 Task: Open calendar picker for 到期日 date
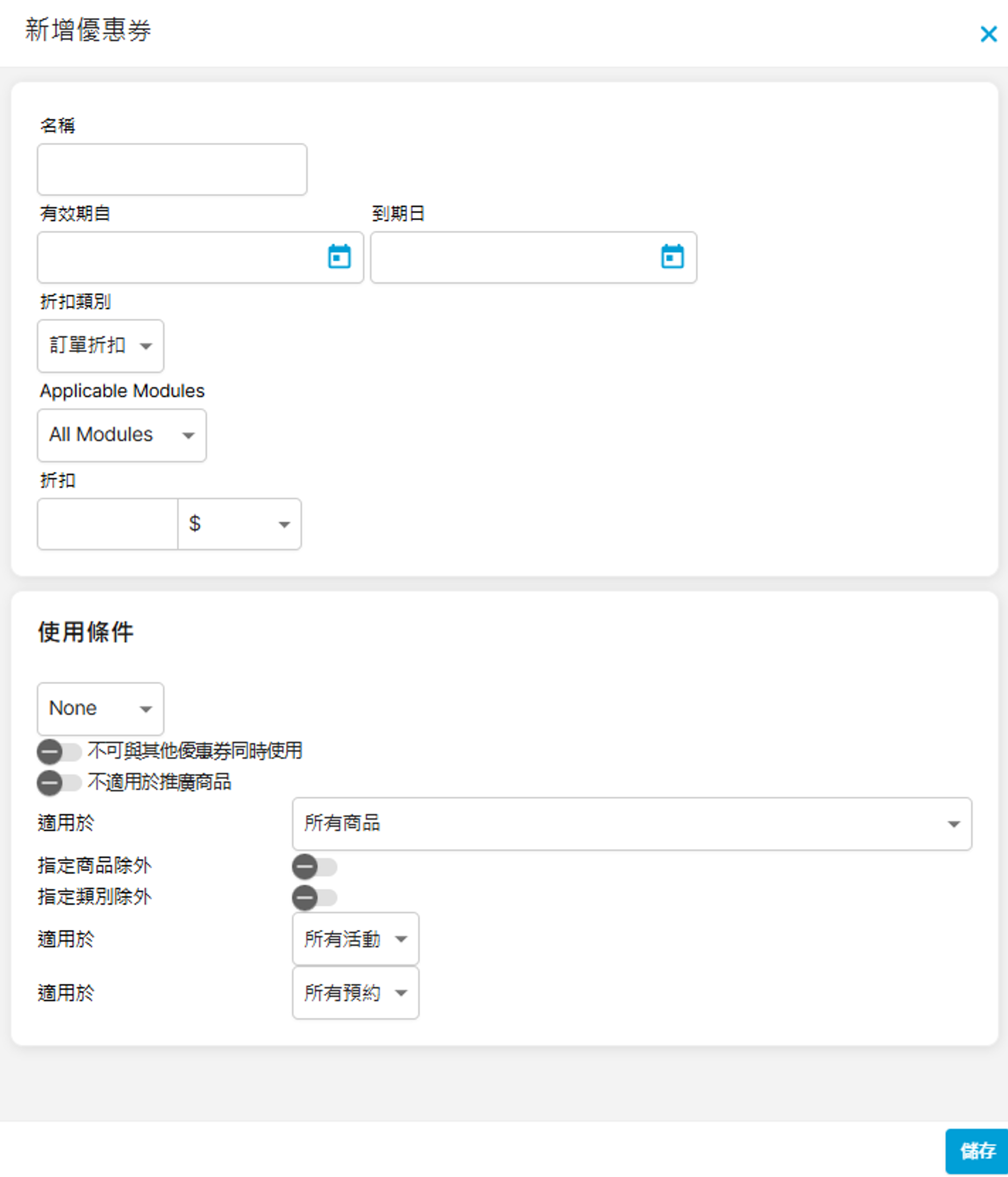coord(672,257)
